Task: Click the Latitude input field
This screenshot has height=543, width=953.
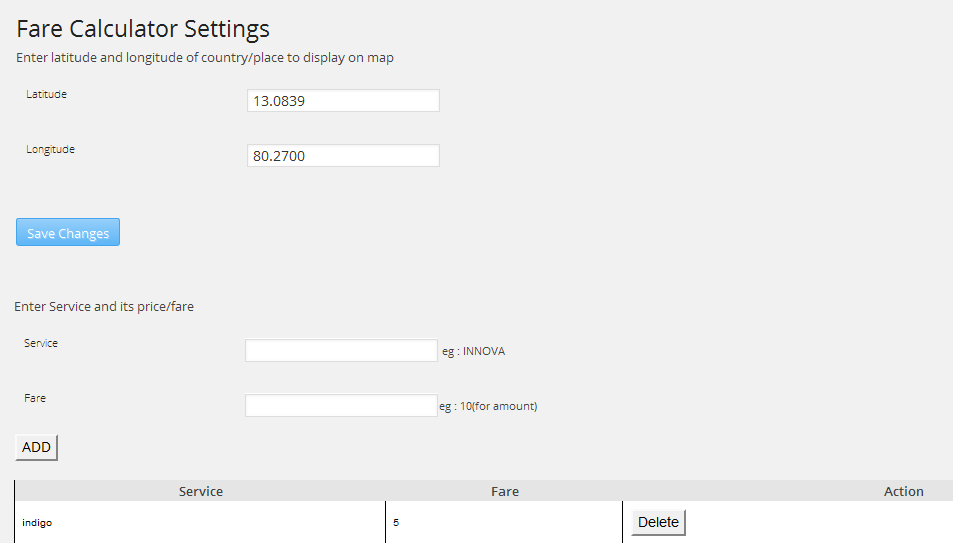Action: click(343, 101)
